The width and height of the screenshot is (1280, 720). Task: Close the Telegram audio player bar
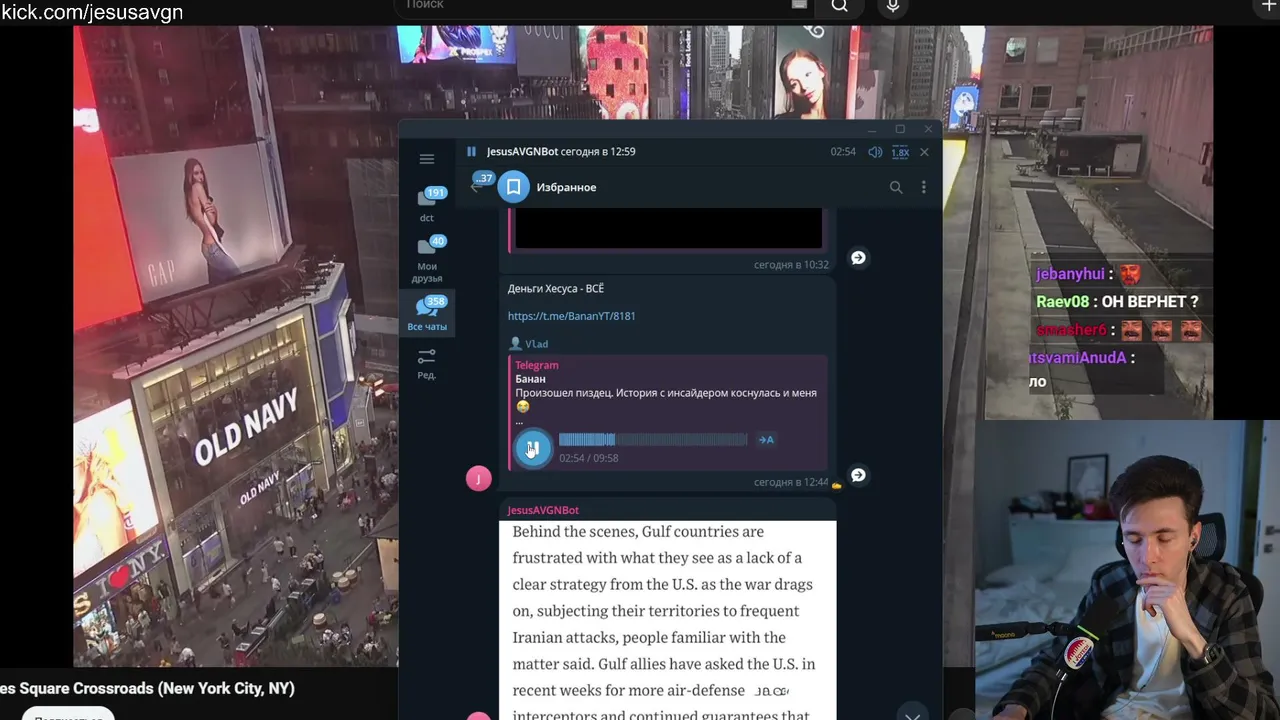pyautogui.click(x=924, y=152)
